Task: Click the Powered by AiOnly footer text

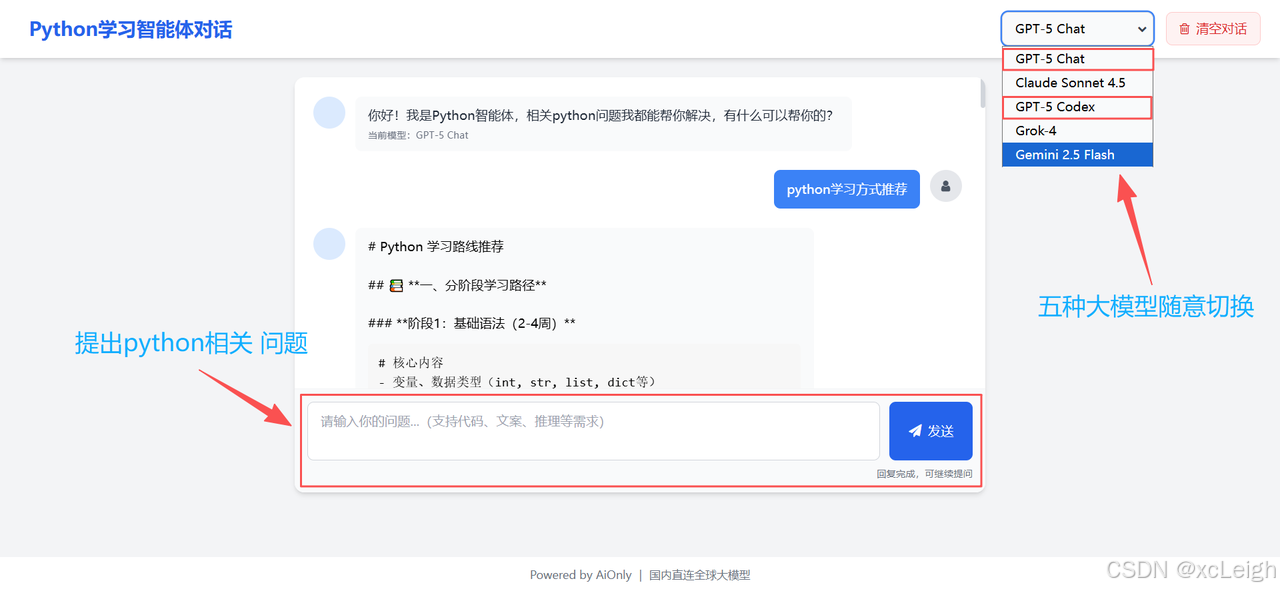Action: pos(581,575)
